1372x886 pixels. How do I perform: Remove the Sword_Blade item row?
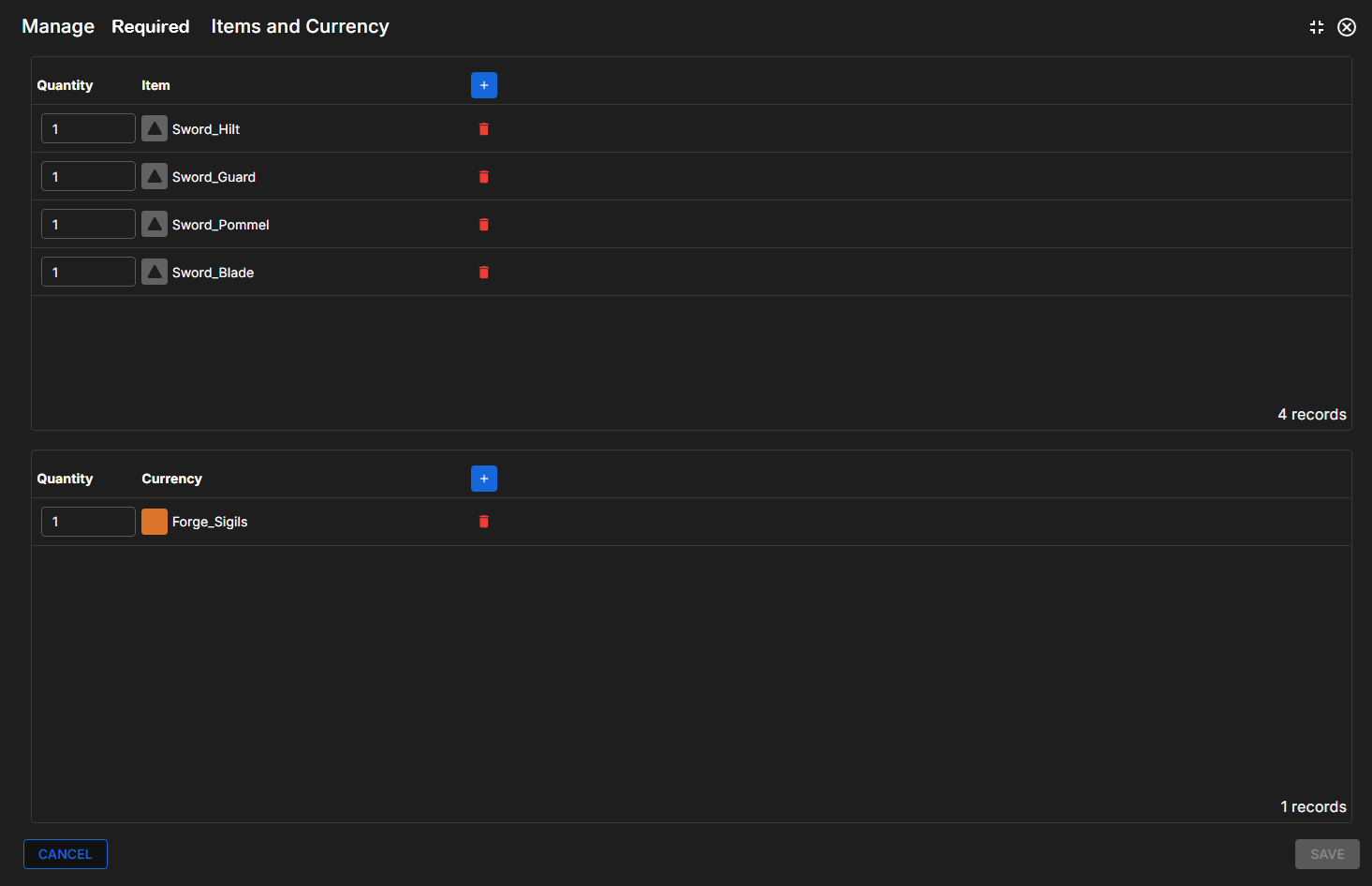(484, 273)
